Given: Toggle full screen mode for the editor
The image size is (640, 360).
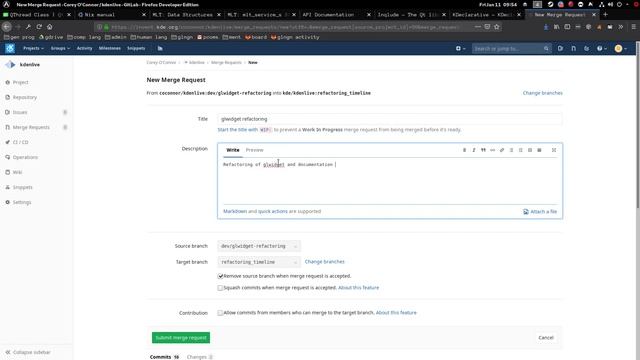Looking at the screenshot, I should point(554,150).
